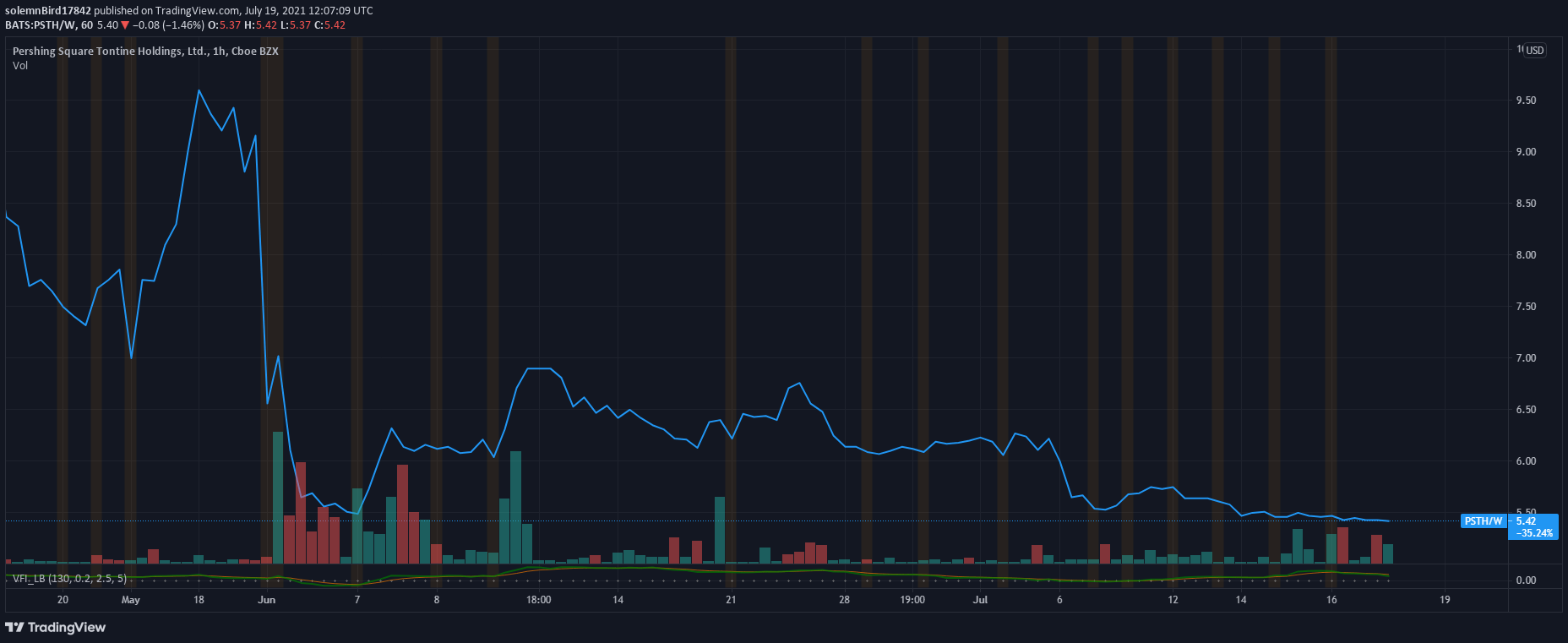
Task: Click the '21' date label on time axis
Action: [x=731, y=600]
